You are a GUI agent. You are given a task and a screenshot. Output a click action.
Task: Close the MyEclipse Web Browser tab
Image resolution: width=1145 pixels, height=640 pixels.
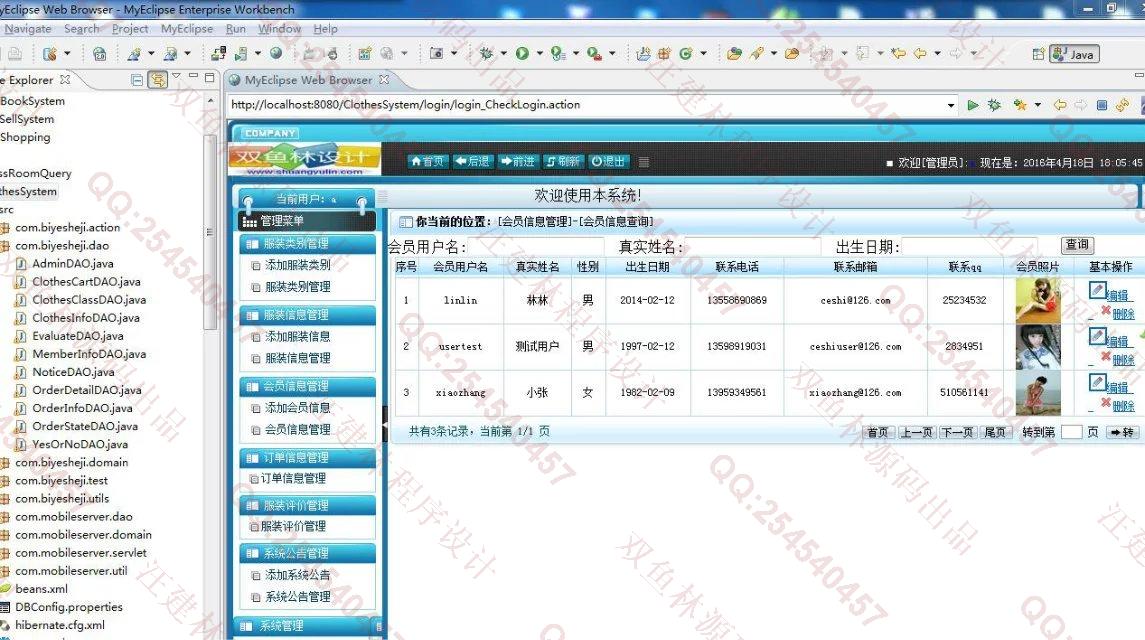(384, 79)
